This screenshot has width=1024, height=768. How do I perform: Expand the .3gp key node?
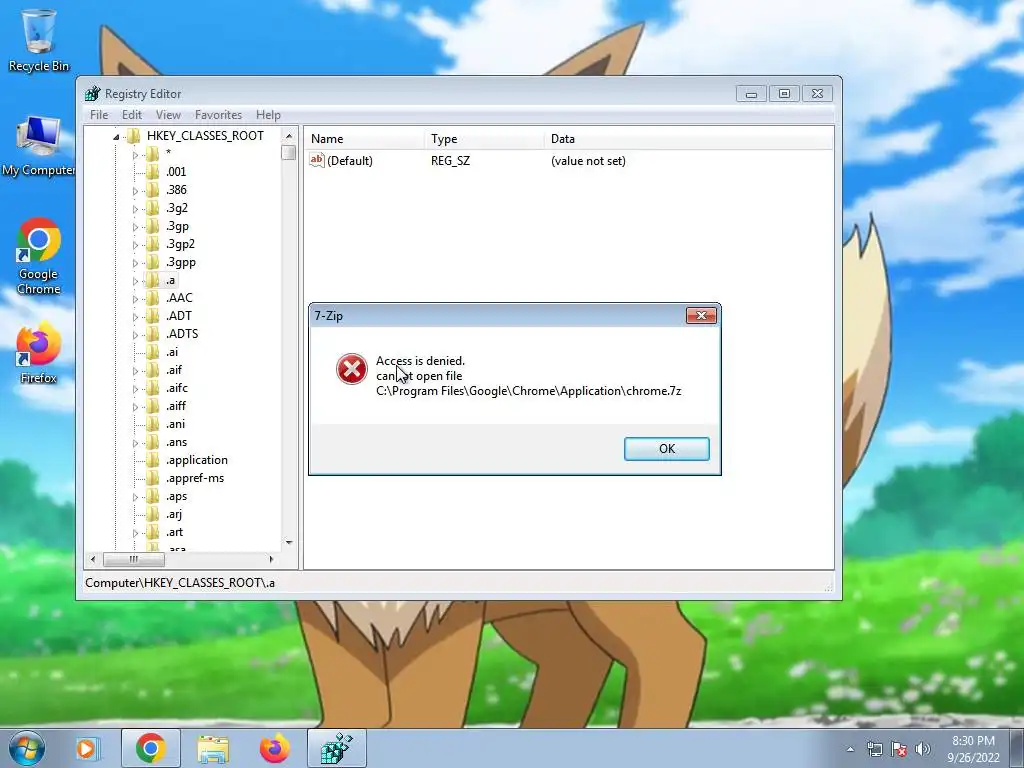tap(135, 227)
